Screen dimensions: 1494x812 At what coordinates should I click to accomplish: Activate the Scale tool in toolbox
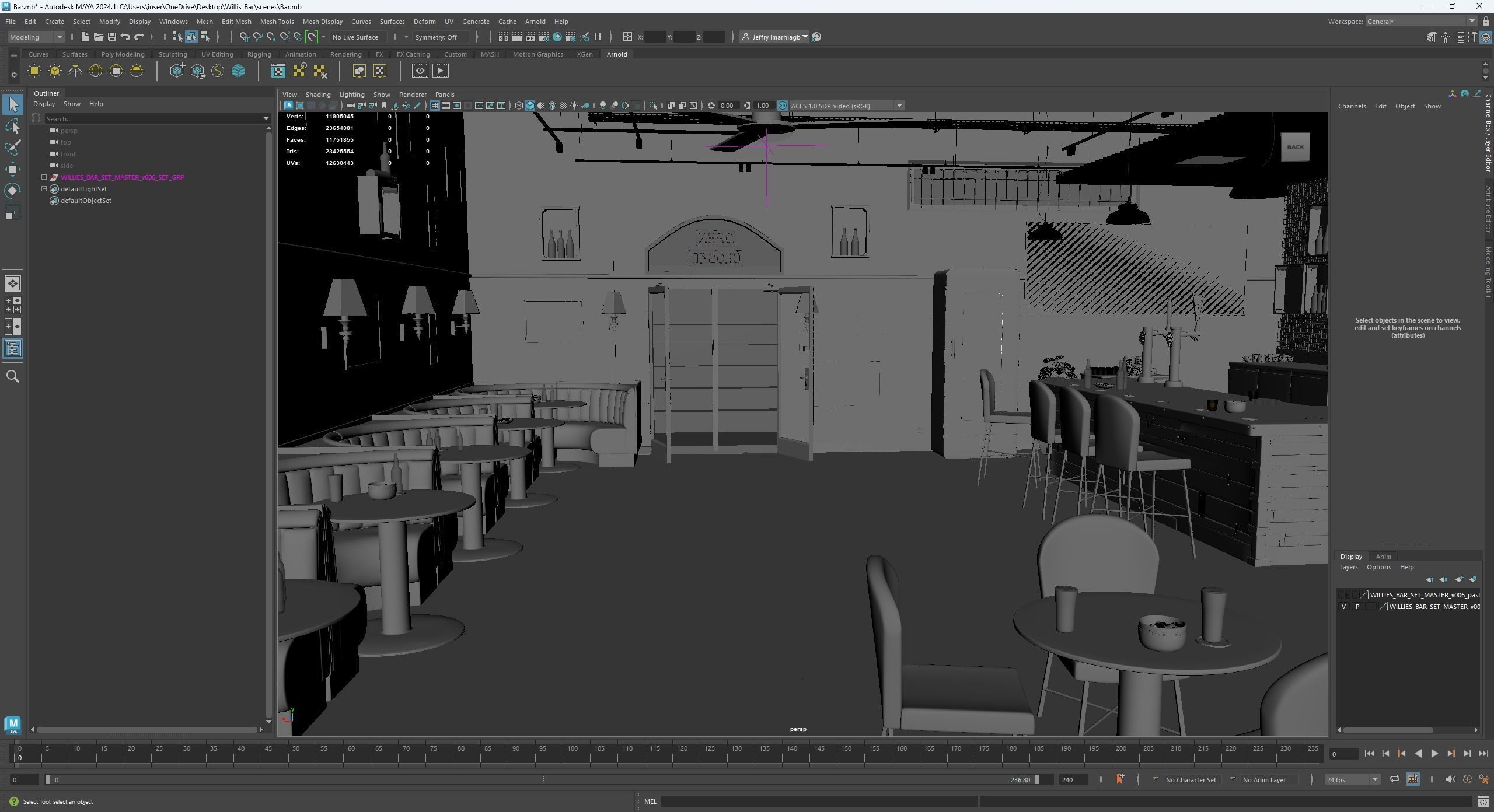coord(13,212)
